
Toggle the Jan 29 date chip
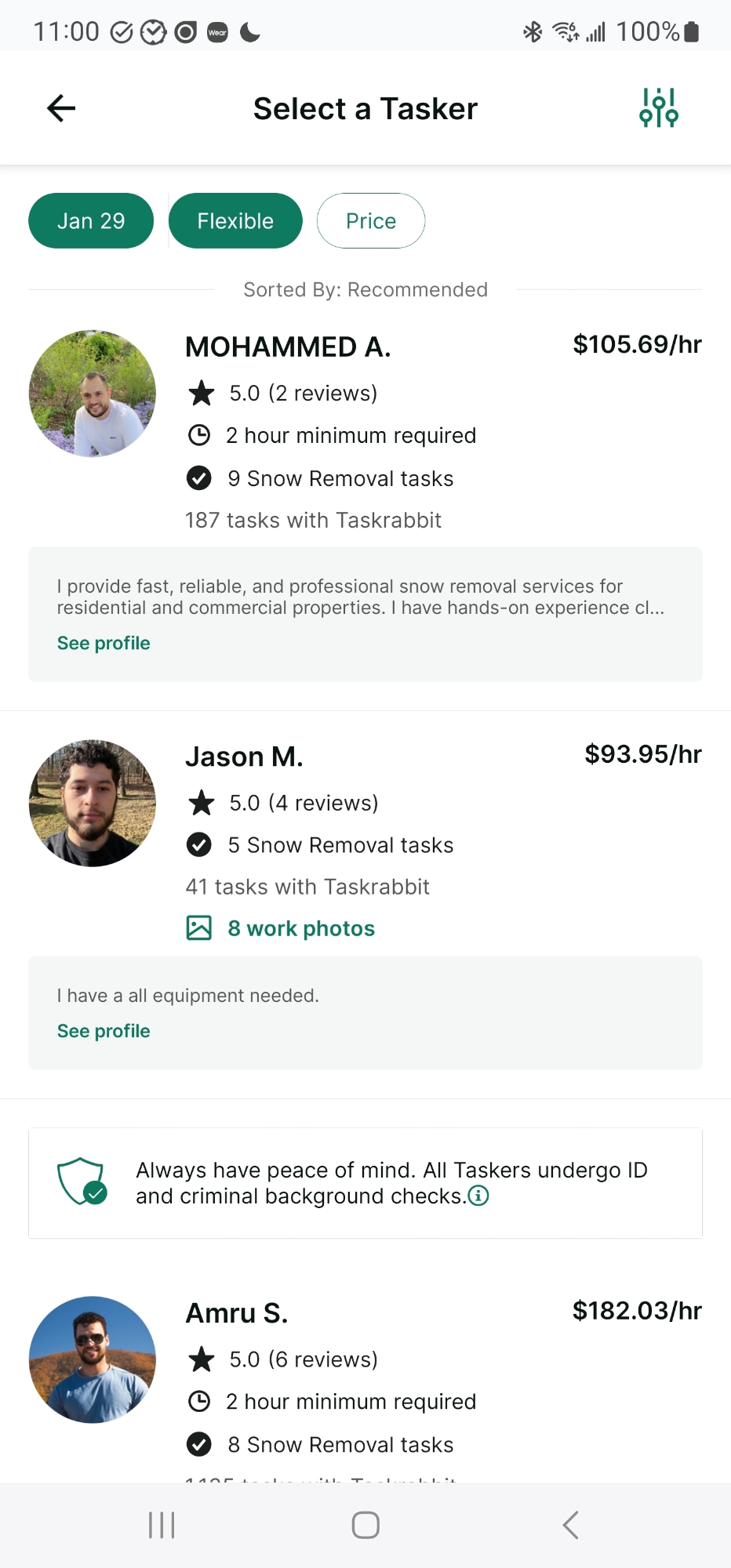tap(91, 221)
